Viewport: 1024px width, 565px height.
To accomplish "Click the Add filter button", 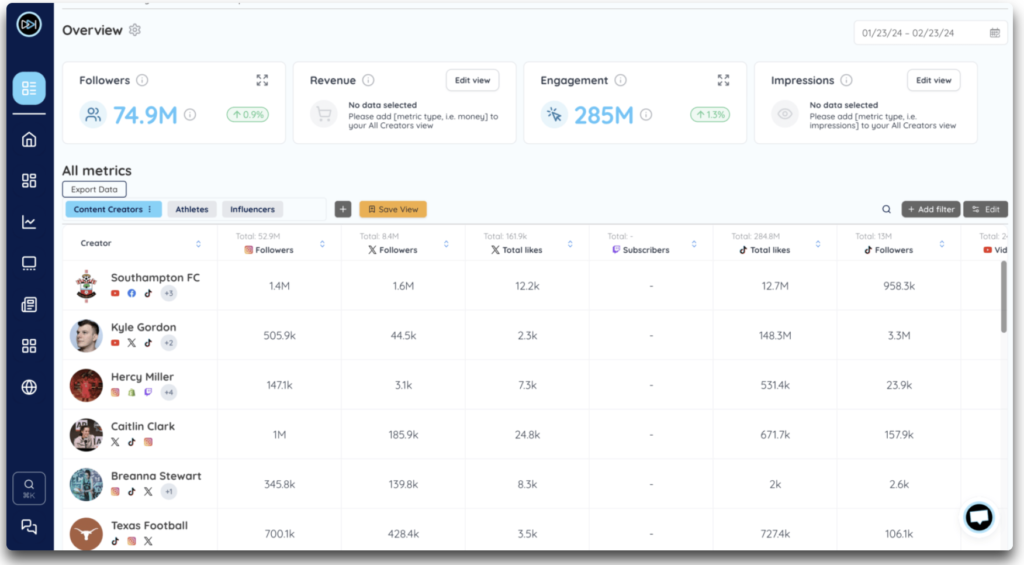I will (x=931, y=209).
